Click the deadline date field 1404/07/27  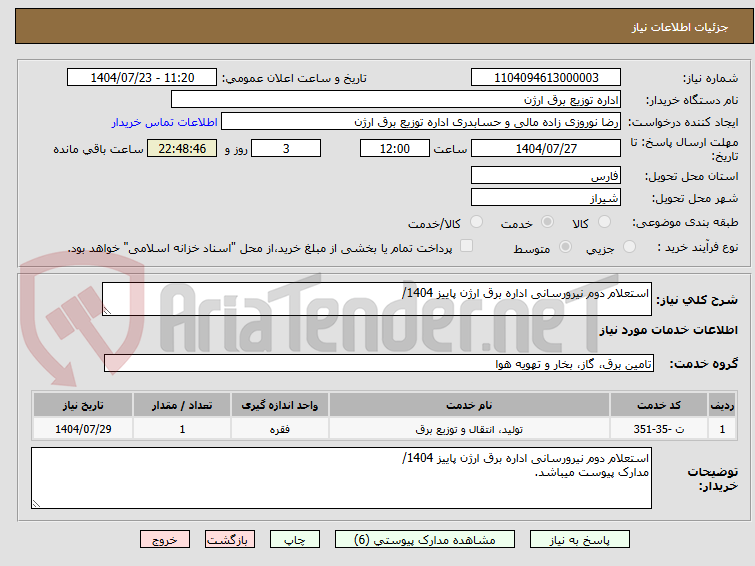(x=546, y=148)
